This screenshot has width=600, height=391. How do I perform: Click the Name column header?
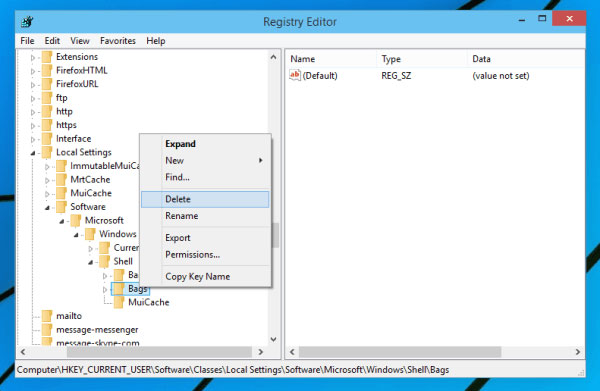tap(331, 59)
